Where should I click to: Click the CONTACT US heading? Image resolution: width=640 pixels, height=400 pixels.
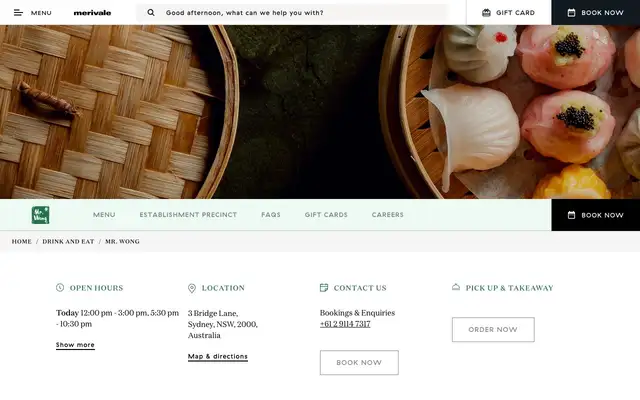tap(360, 288)
